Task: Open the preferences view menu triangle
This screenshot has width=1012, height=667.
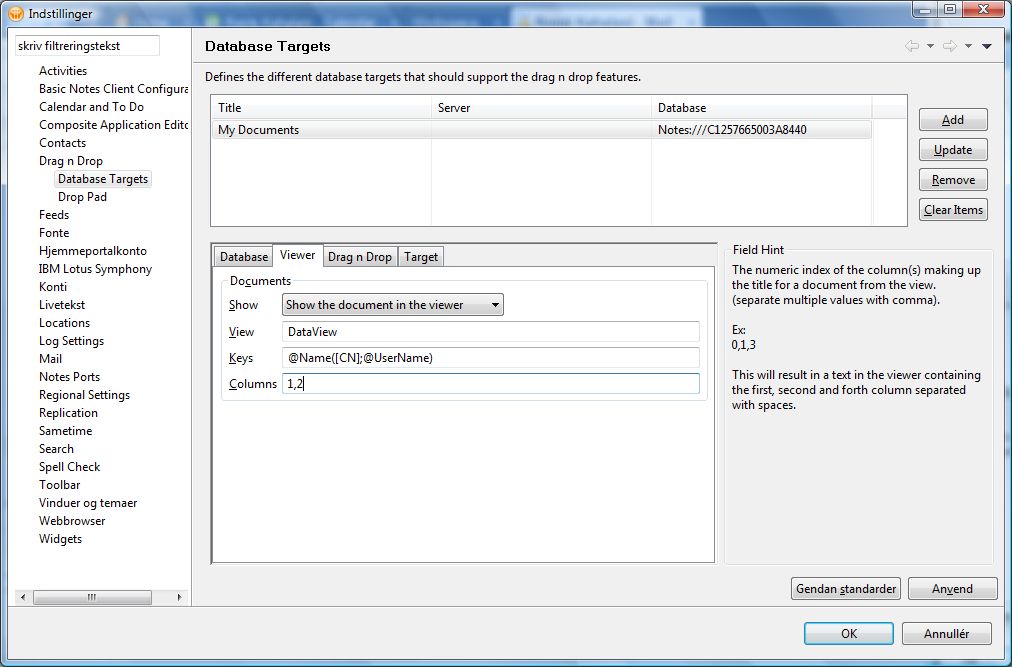Action: coord(987,46)
